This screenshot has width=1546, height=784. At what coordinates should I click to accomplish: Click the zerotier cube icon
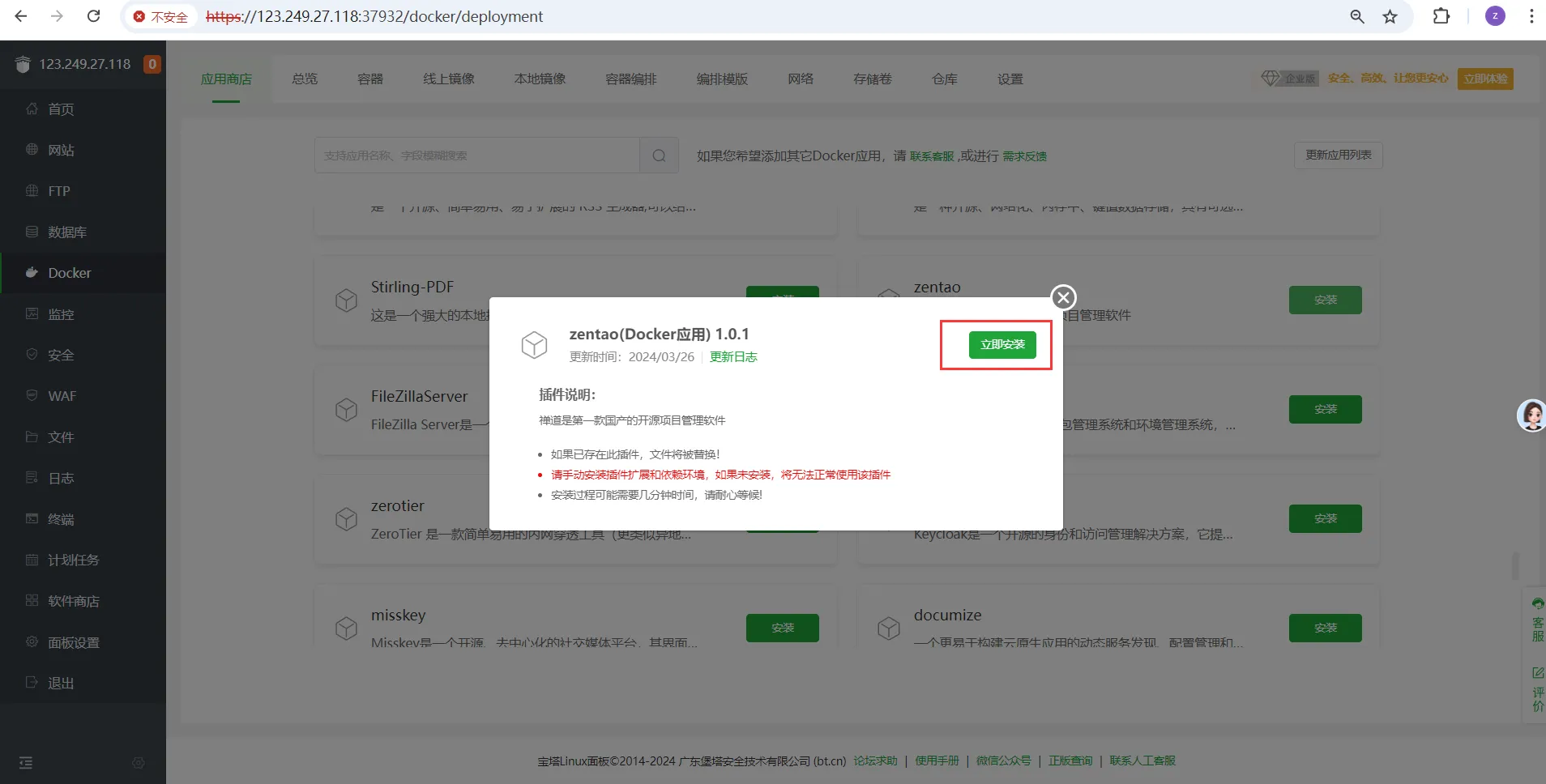(x=347, y=519)
